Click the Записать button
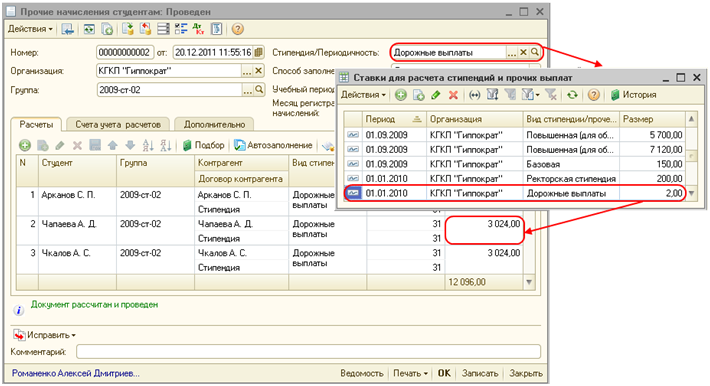 [x=480, y=373]
